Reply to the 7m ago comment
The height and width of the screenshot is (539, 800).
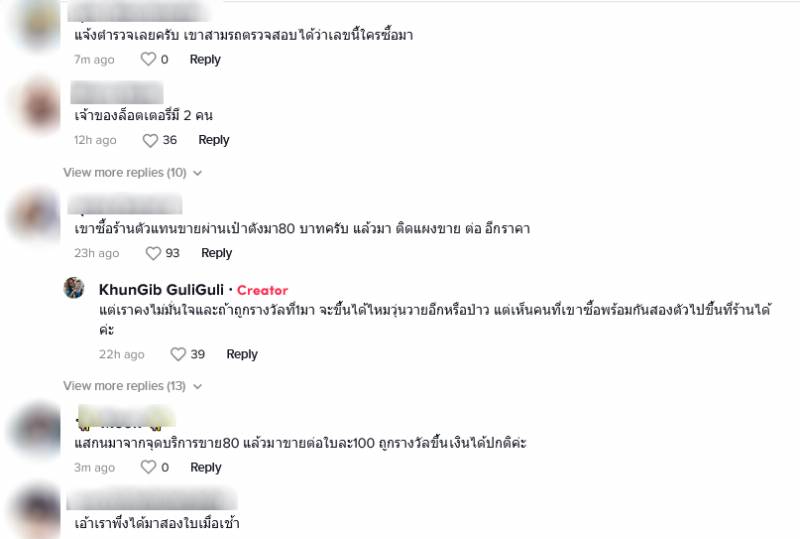click(205, 59)
